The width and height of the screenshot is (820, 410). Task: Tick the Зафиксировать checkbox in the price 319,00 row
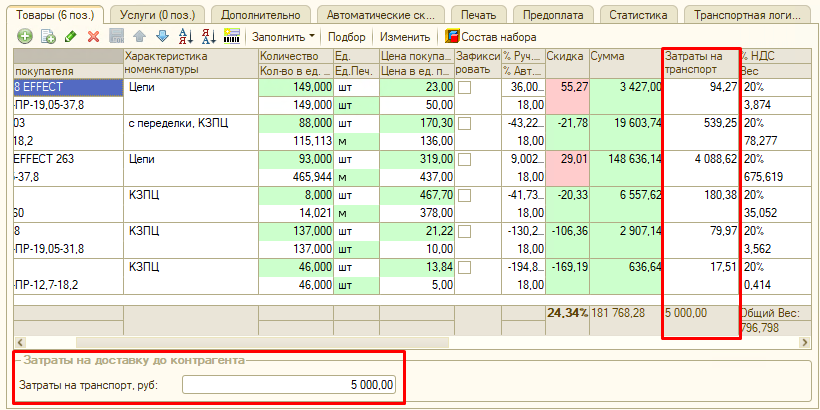coord(464,159)
